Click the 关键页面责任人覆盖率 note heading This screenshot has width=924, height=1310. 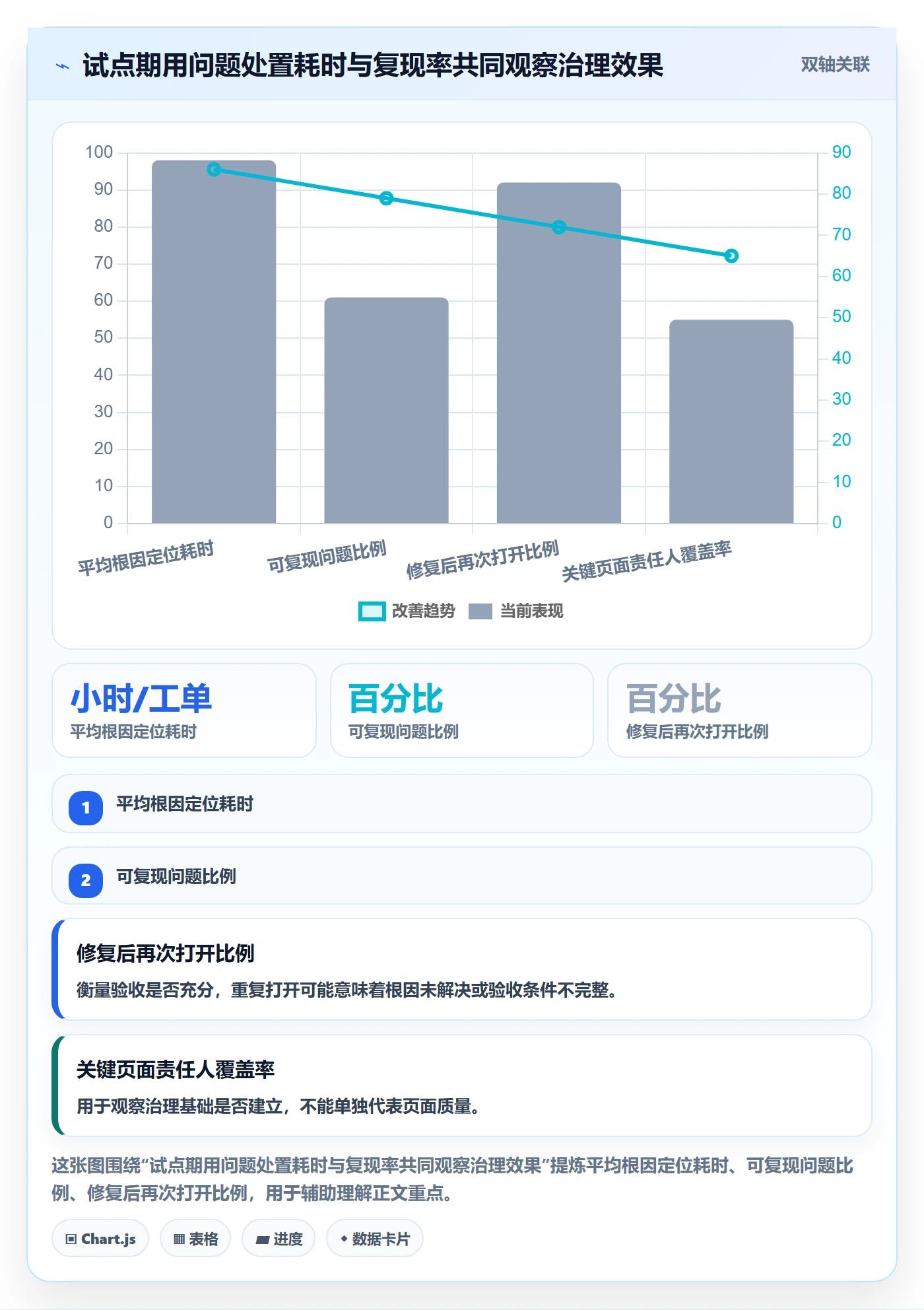pos(176,1070)
